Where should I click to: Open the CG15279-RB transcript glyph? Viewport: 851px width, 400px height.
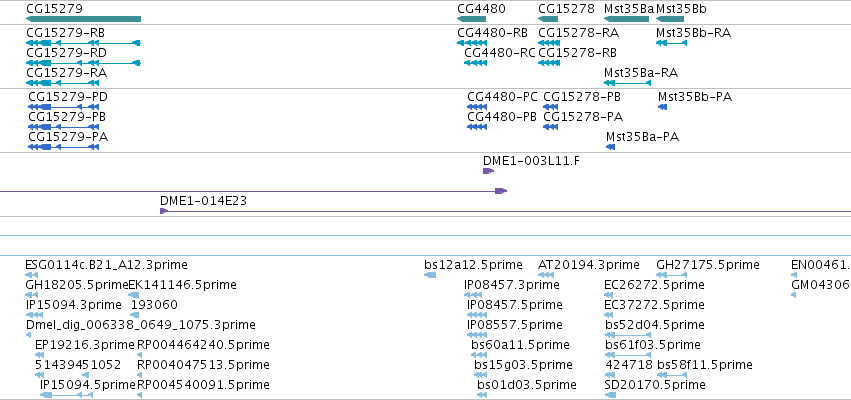83,43
